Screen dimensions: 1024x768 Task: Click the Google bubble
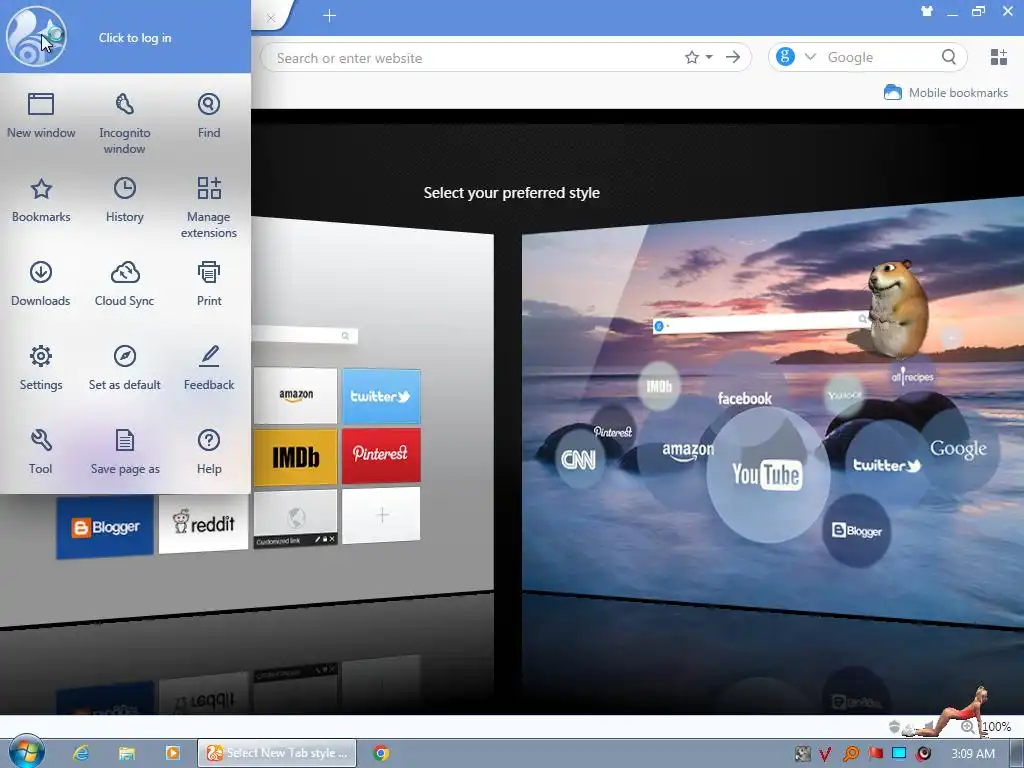click(958, 449)
